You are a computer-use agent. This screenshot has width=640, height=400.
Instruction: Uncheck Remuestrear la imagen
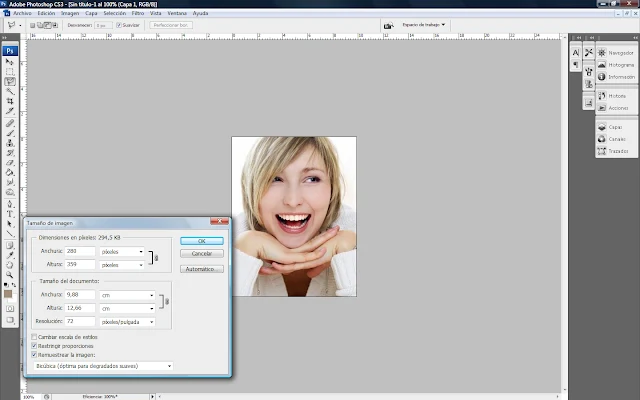tap(34, 355)
